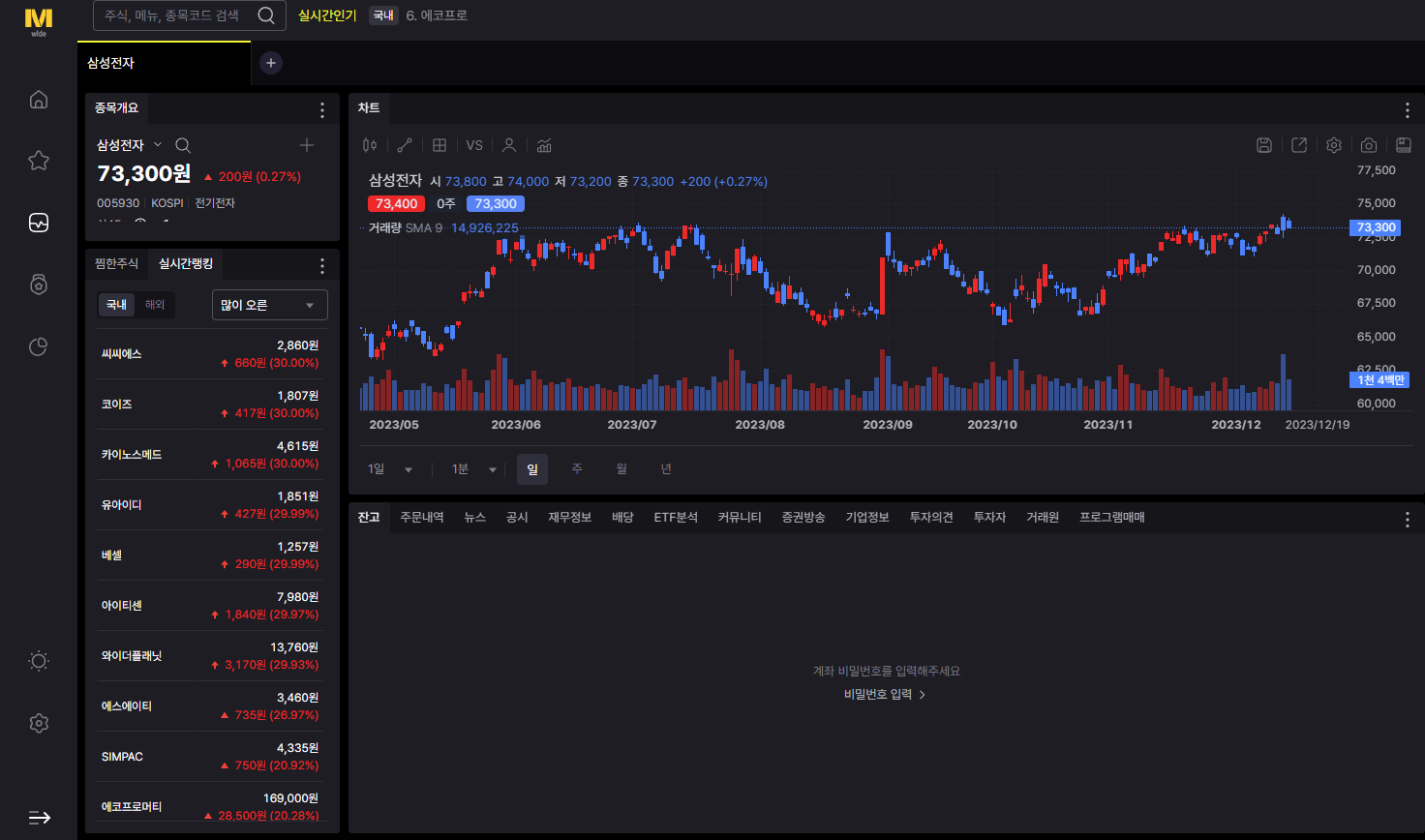Switch to the 실시간랭킹 tab
The width and height of the screenshot is (1425, 840).
pyautogui.click(x=185, y=263)
